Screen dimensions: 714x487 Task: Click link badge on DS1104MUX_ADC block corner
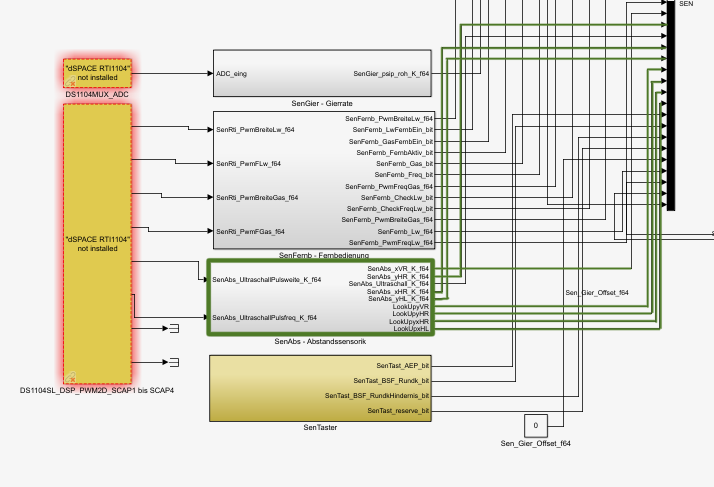[70, 83]
